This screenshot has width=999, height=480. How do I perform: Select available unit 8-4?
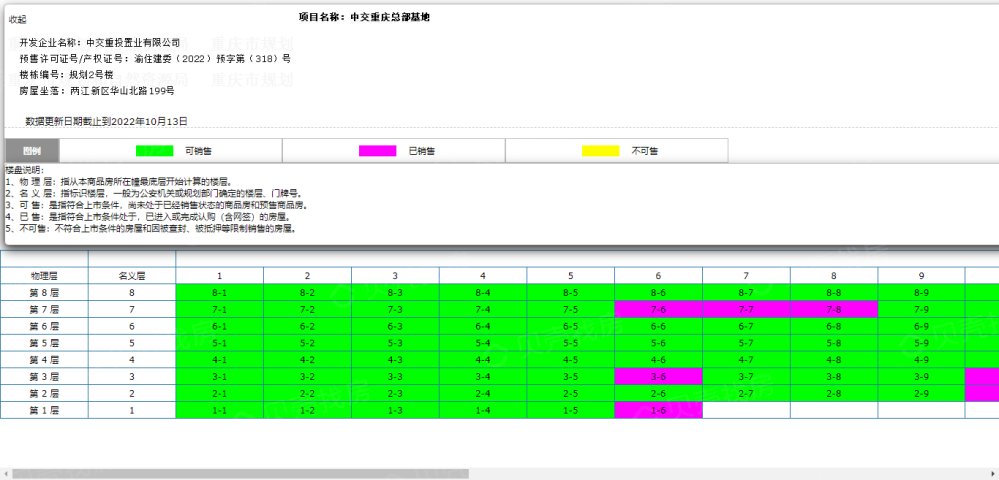coord(483,293)
